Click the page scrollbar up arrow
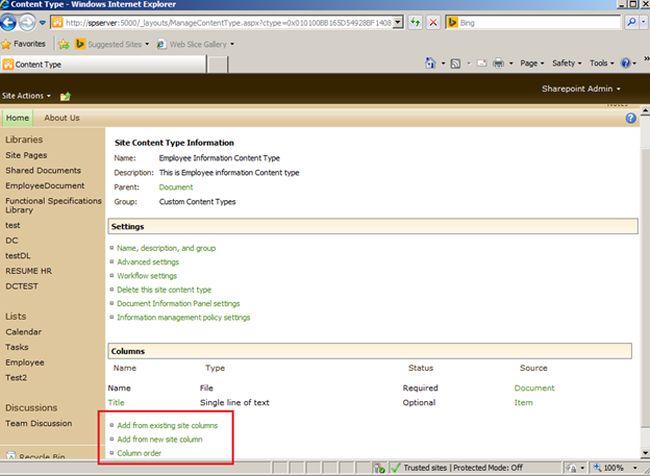This screenshot has height=476, width=650. click(645, 111)
